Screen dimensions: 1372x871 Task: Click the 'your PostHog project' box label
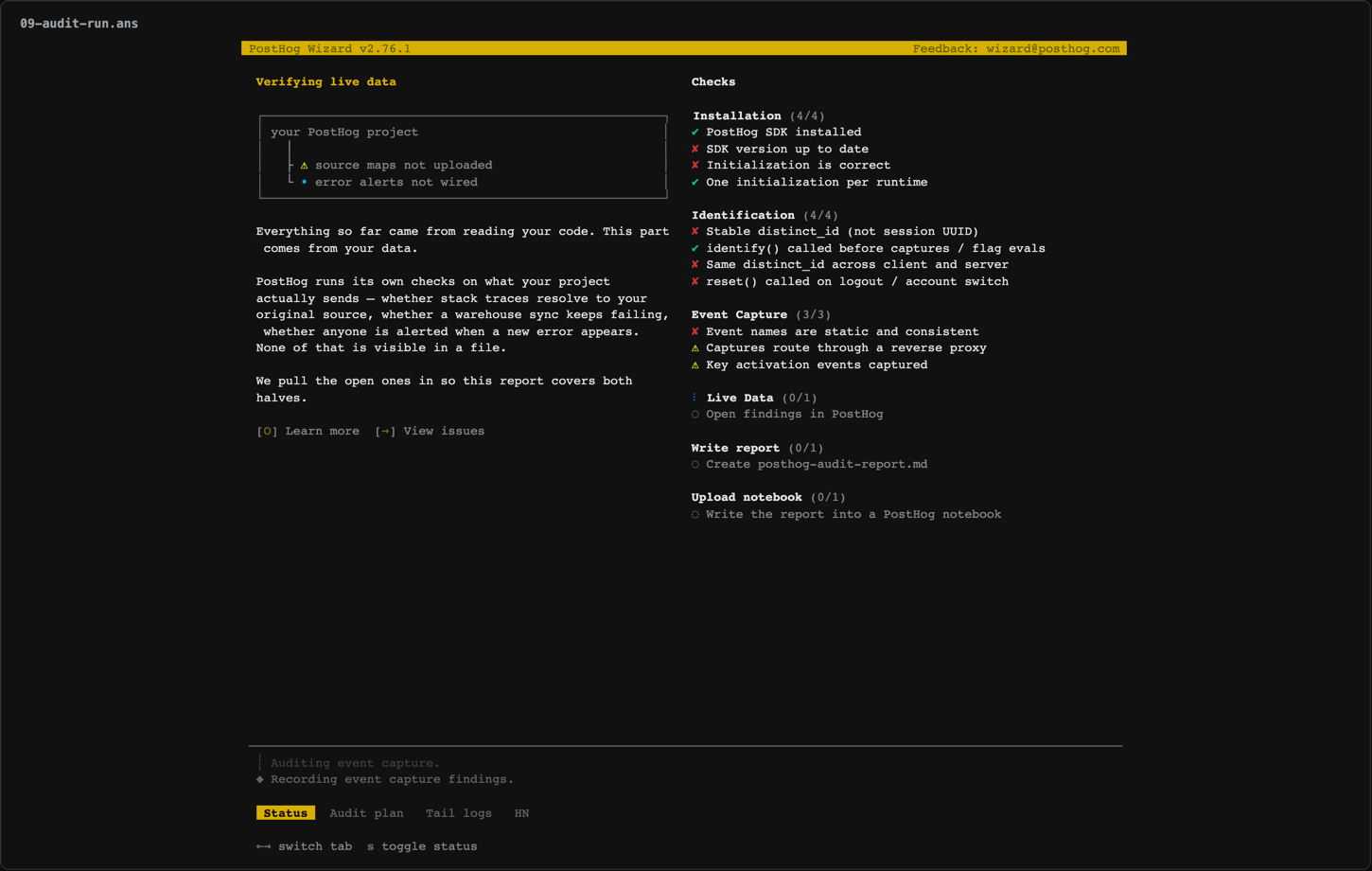click(x=344, y=132)
